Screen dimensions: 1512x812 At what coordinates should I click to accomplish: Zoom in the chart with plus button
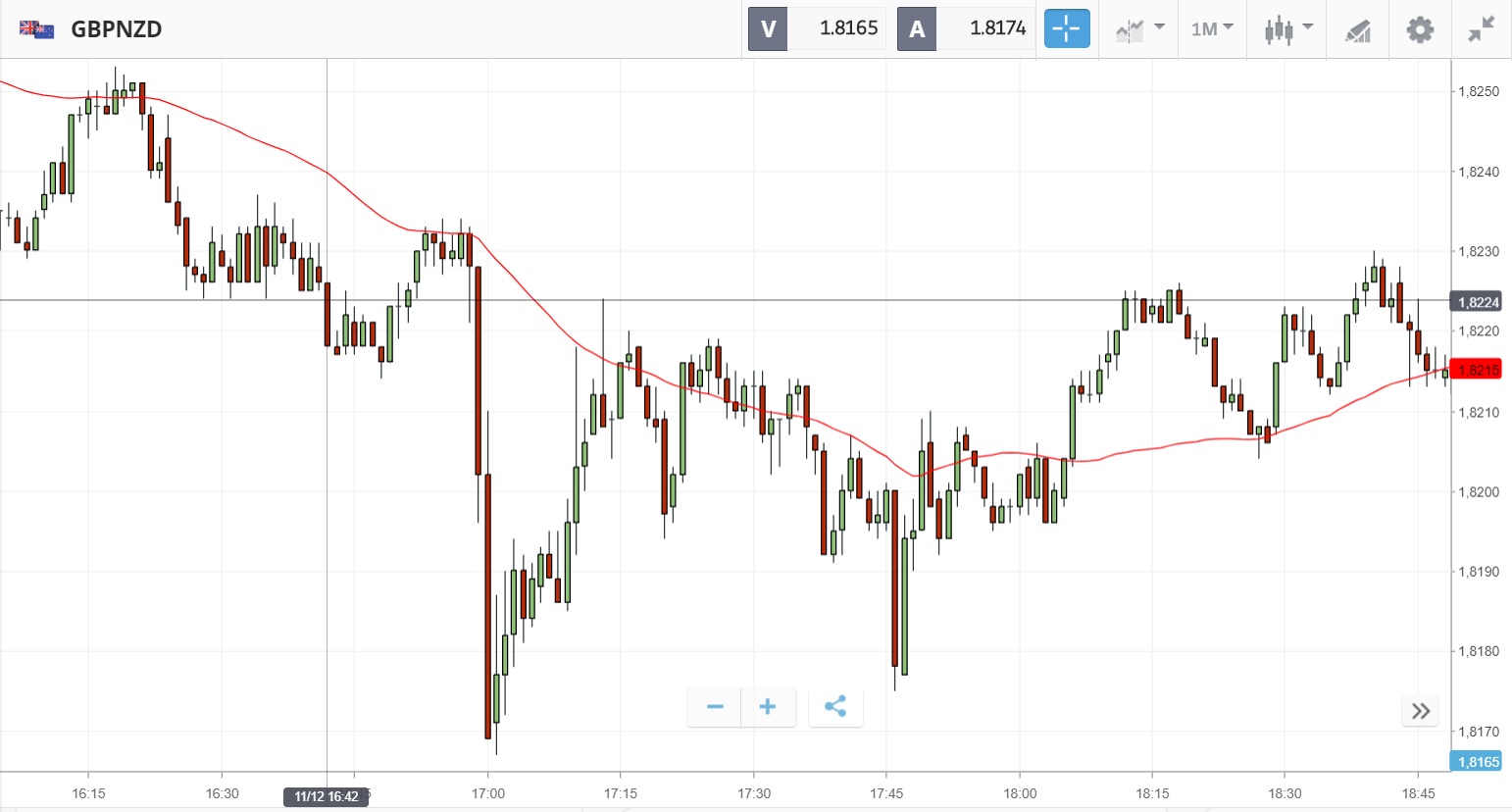point(768,707)
